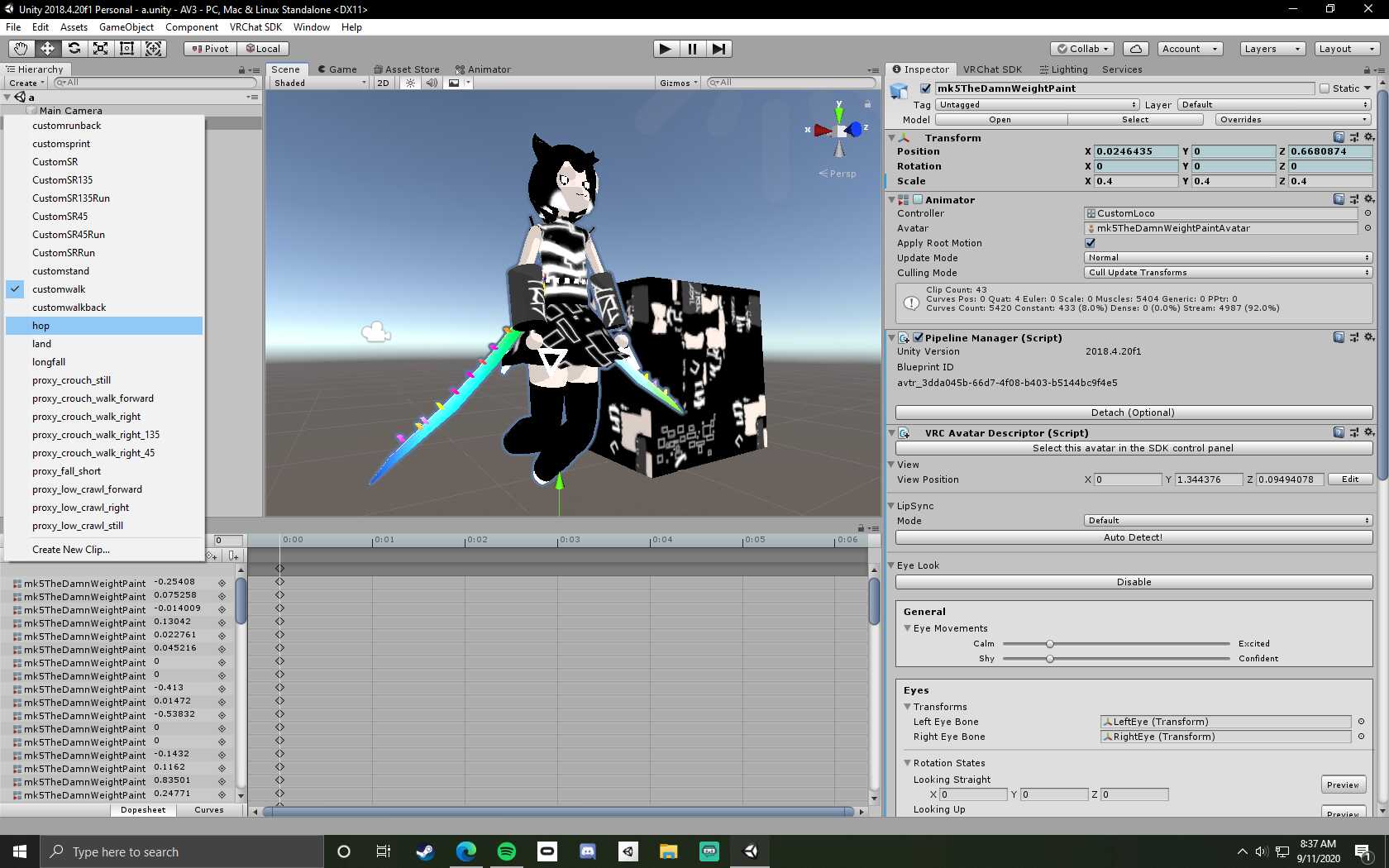Viewport: 1389px width, 868px height.
Task: Adjust the Calm-Excited slider handle
Action: (x=1049, y=644)
